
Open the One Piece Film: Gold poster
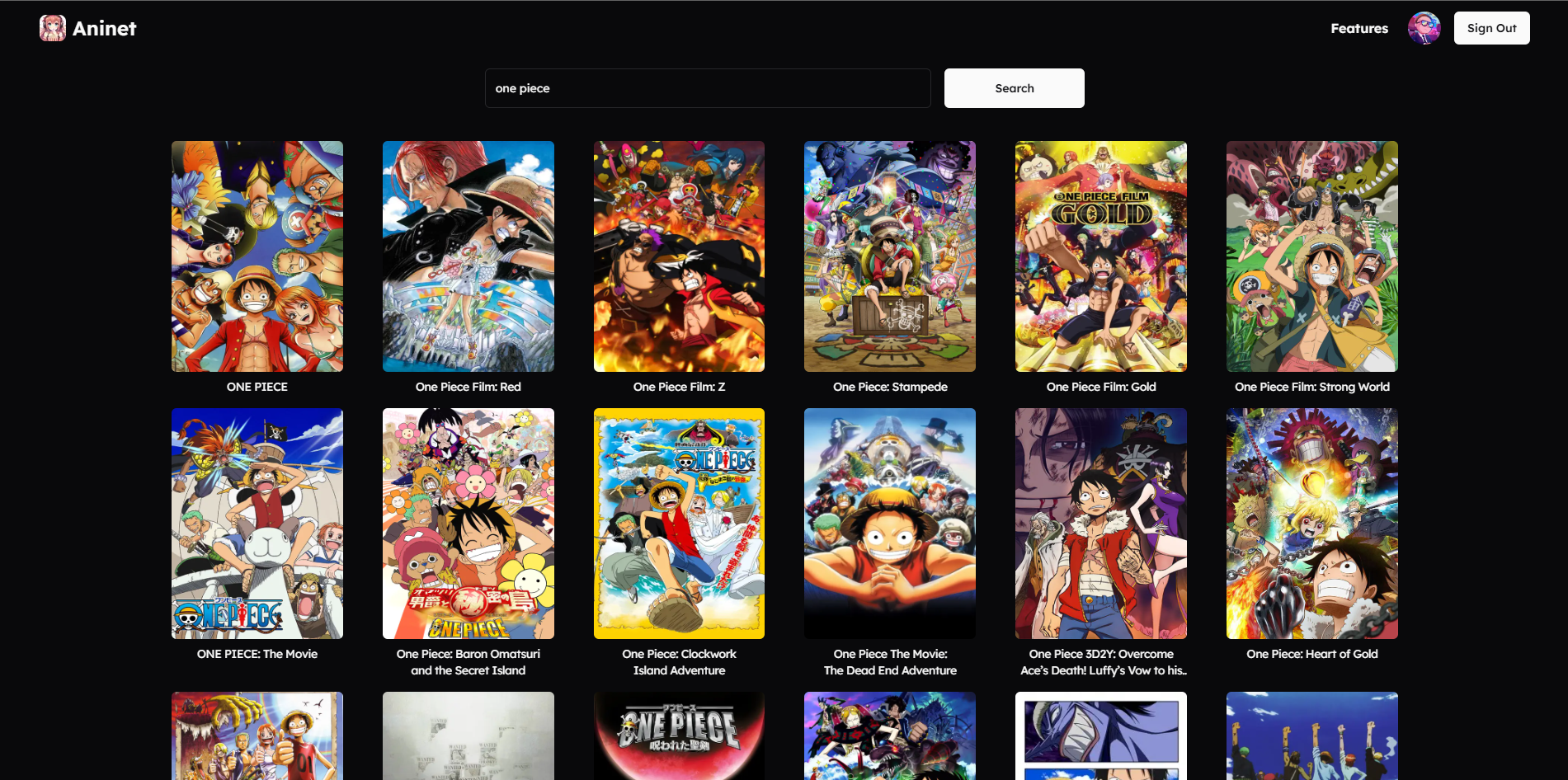pyautogui.click(x=1101, y=256)
